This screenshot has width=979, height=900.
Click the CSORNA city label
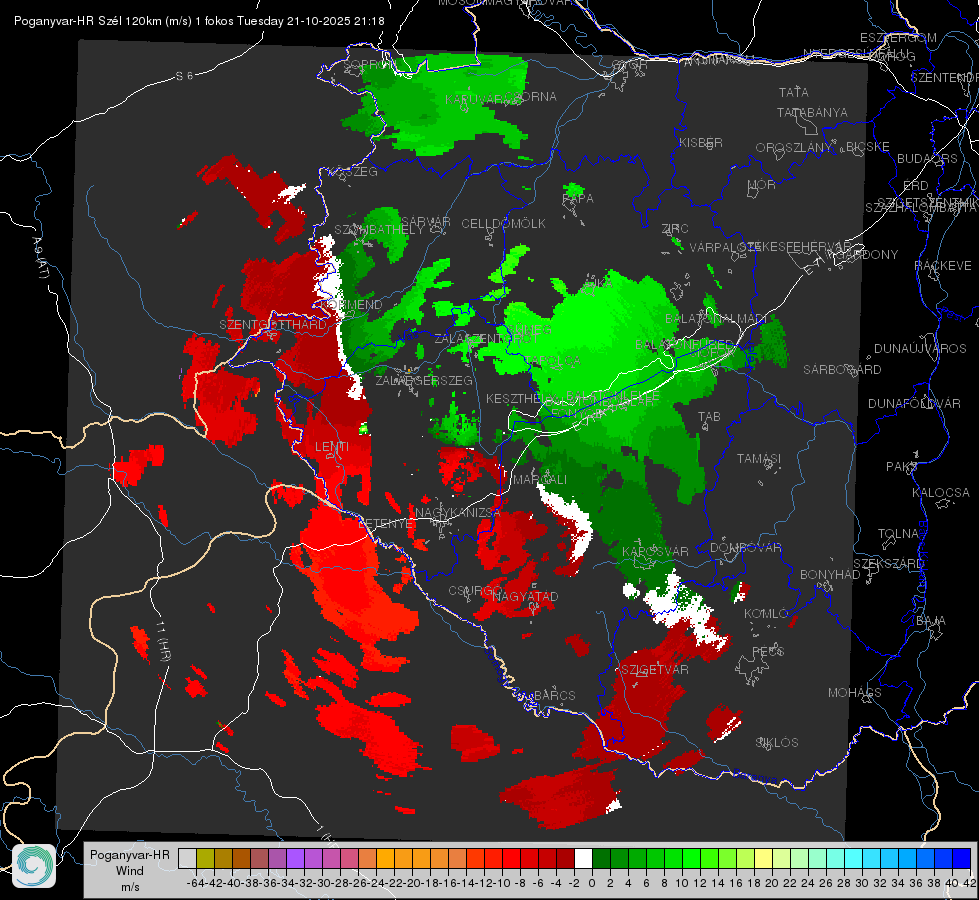[530, 97]
